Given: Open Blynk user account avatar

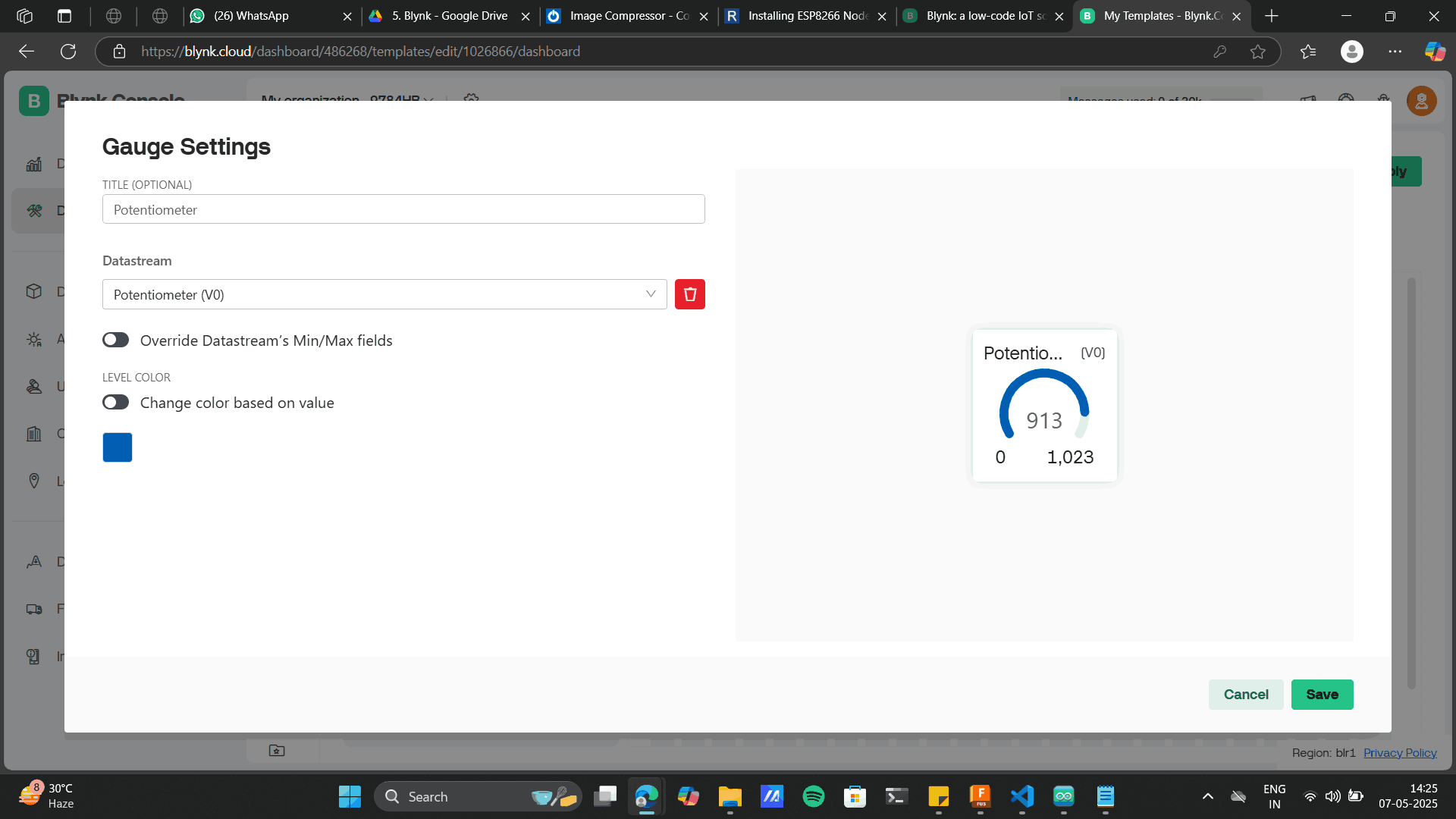Looking at the screenshot, I should pos(1422,100).
